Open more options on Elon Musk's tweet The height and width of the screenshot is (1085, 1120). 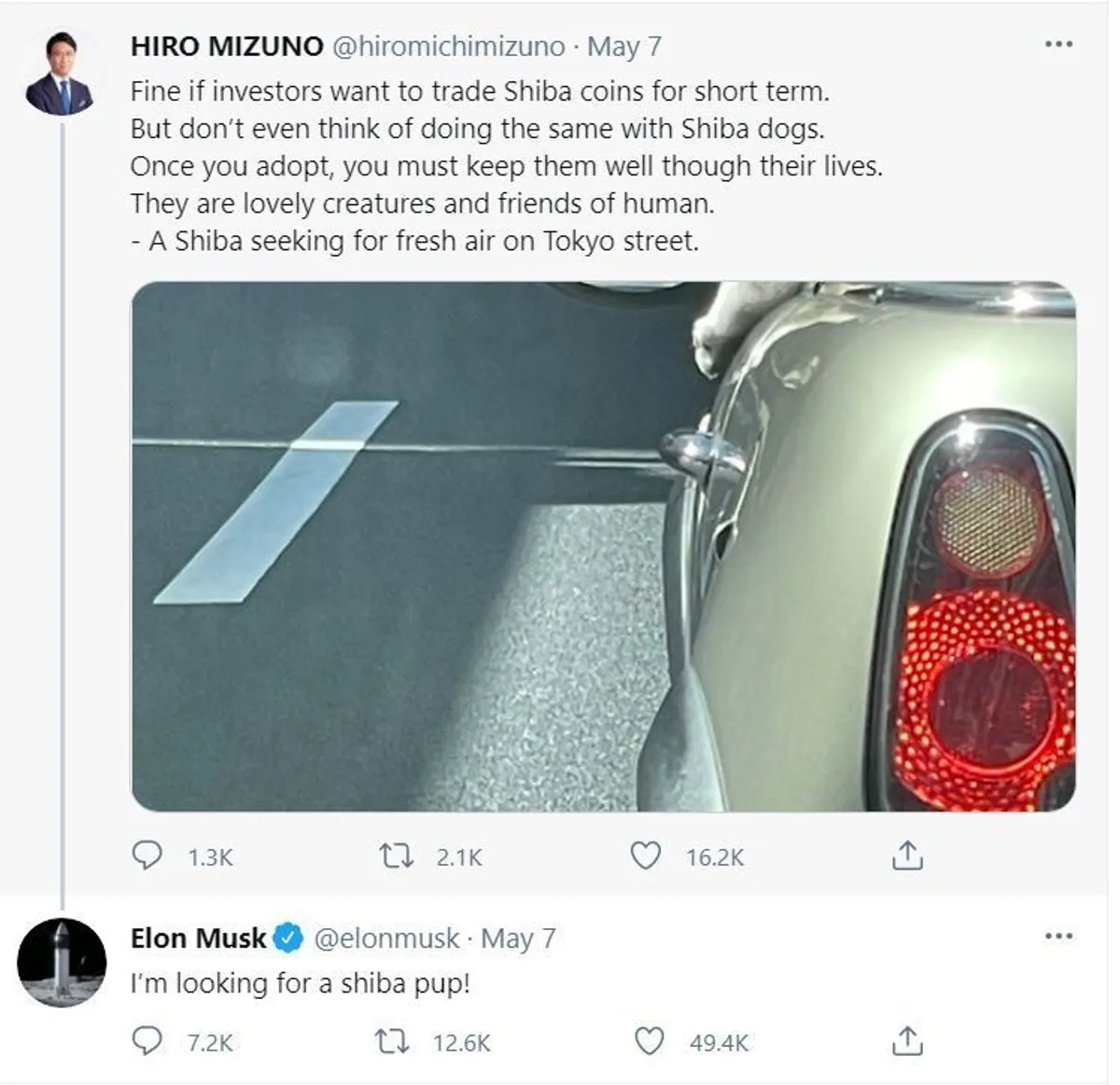(x=1058, y=936)
